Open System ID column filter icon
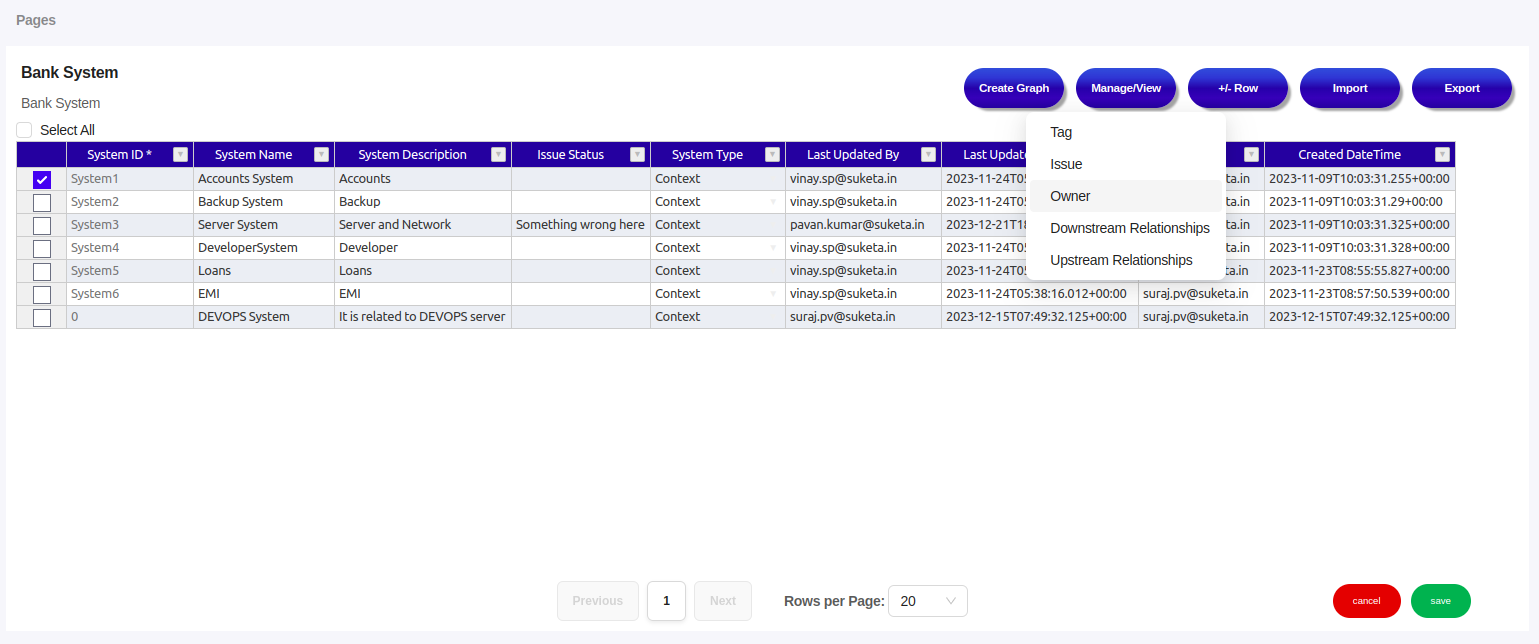The image size is (1539, 644). coord(180,154)
